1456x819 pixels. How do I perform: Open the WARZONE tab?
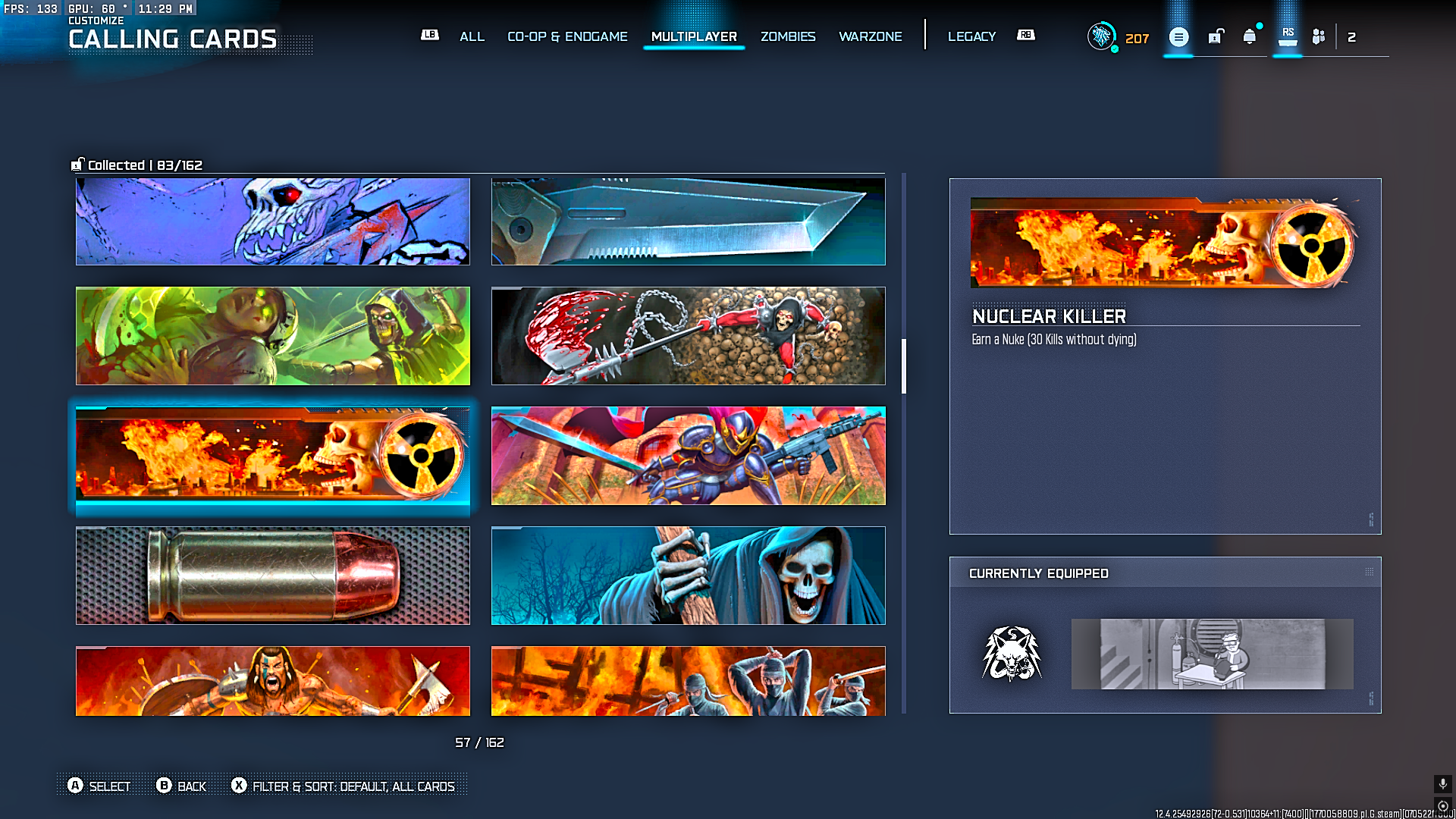click(870, 36)
